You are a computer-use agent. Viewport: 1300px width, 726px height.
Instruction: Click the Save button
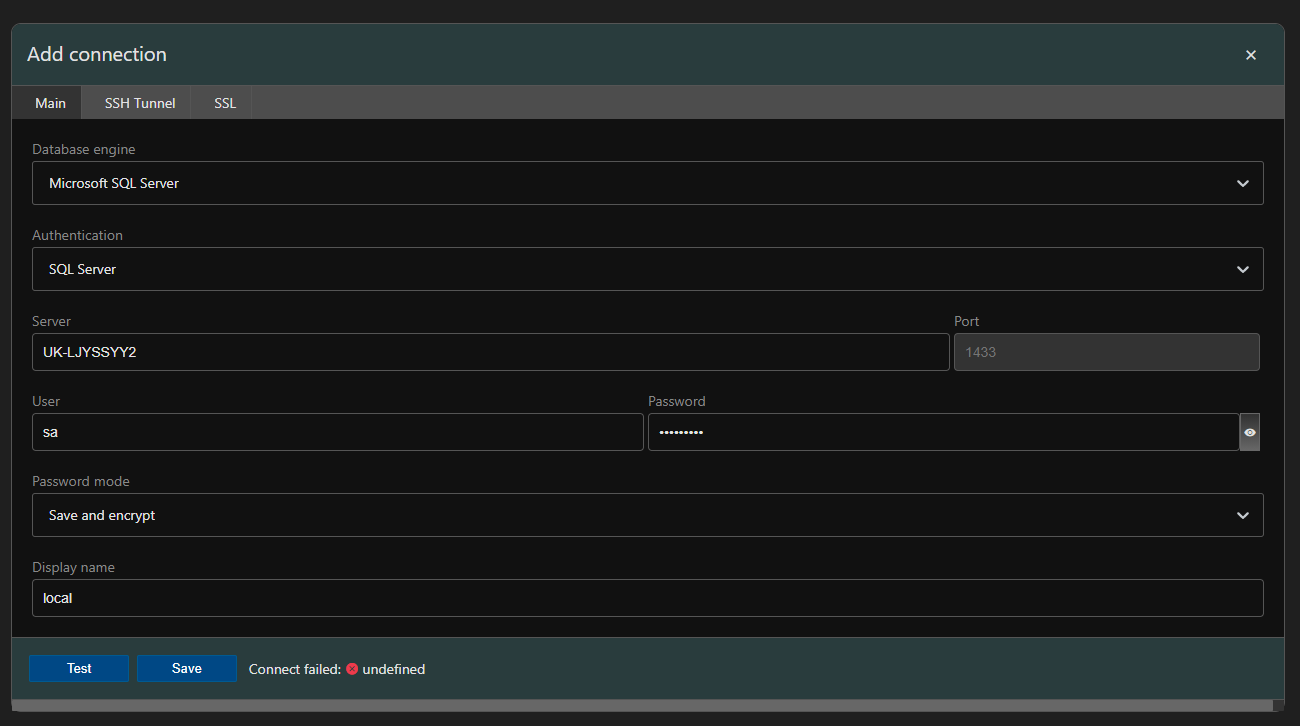[x=187, y=668]
